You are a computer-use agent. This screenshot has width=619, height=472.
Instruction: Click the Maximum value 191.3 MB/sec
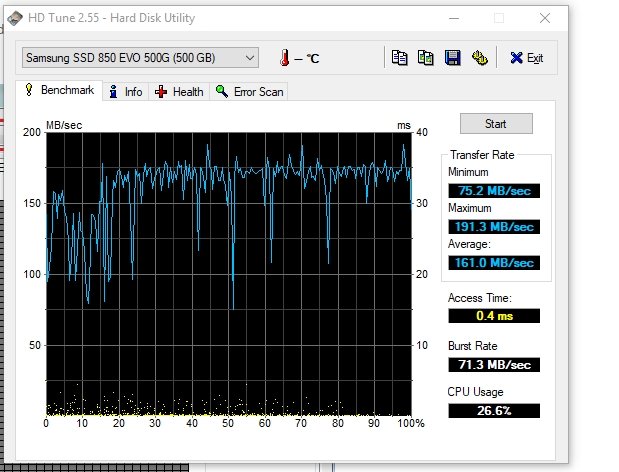point(494,227)
